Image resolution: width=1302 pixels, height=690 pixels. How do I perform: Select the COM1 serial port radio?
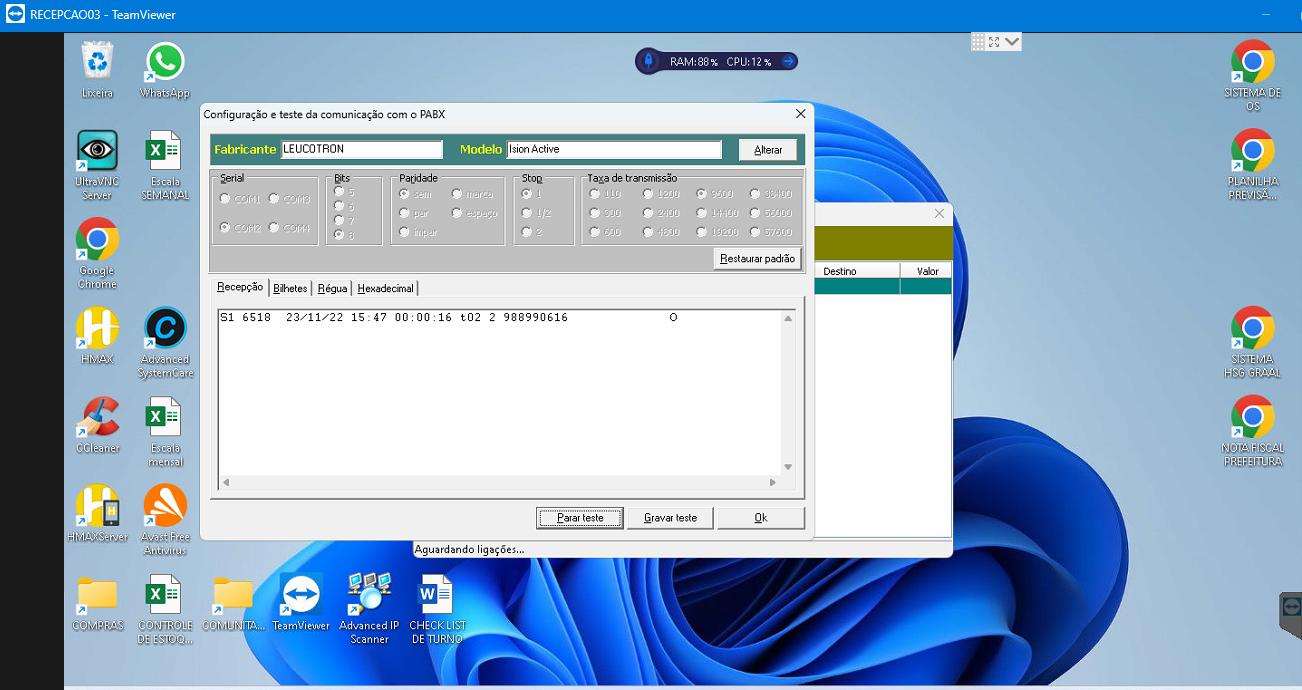(x=225, y=199)
